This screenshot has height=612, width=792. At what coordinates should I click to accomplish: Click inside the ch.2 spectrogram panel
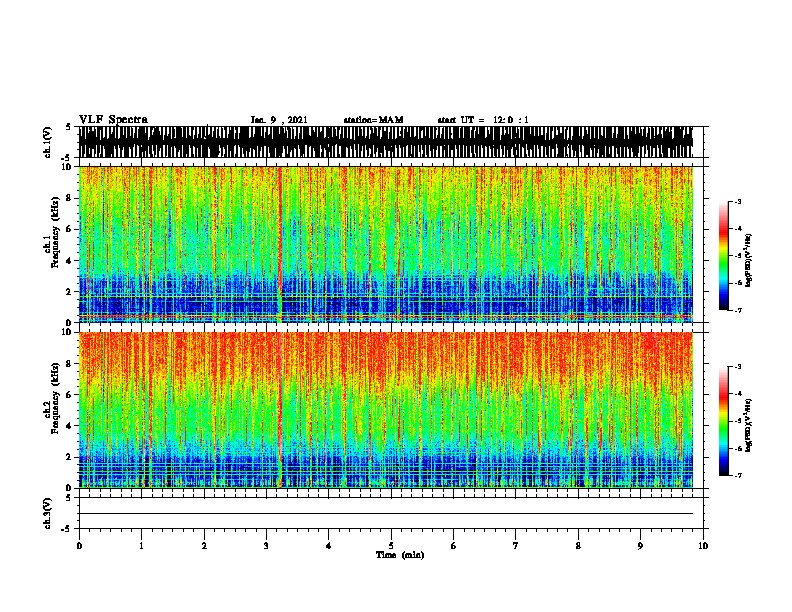tap(385, 410)
